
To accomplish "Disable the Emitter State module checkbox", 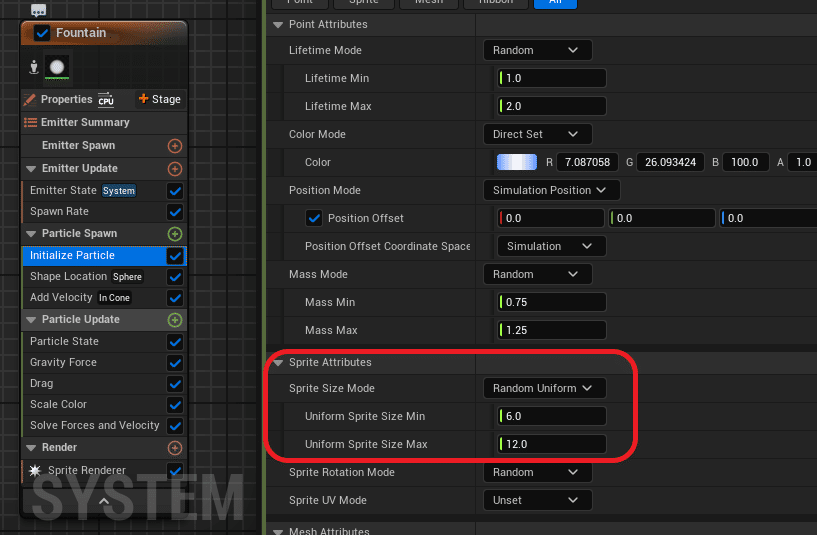I will (175, 191).
